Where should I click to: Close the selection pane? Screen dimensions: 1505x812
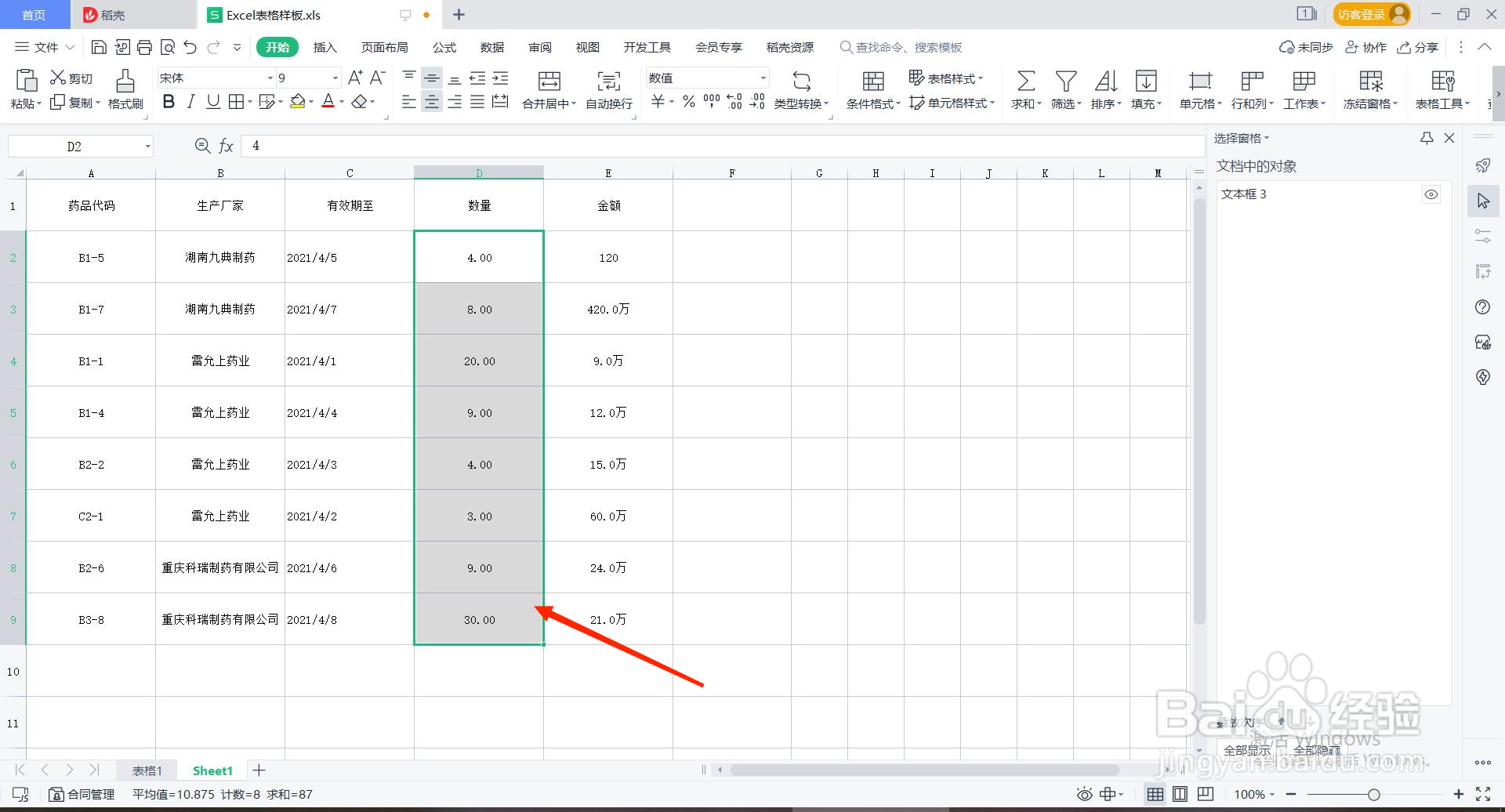[1449, 138]
